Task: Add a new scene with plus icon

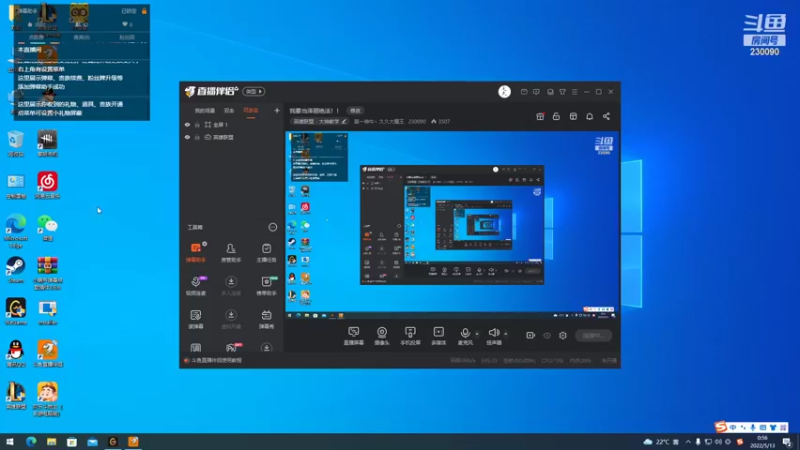Action: 277,110
